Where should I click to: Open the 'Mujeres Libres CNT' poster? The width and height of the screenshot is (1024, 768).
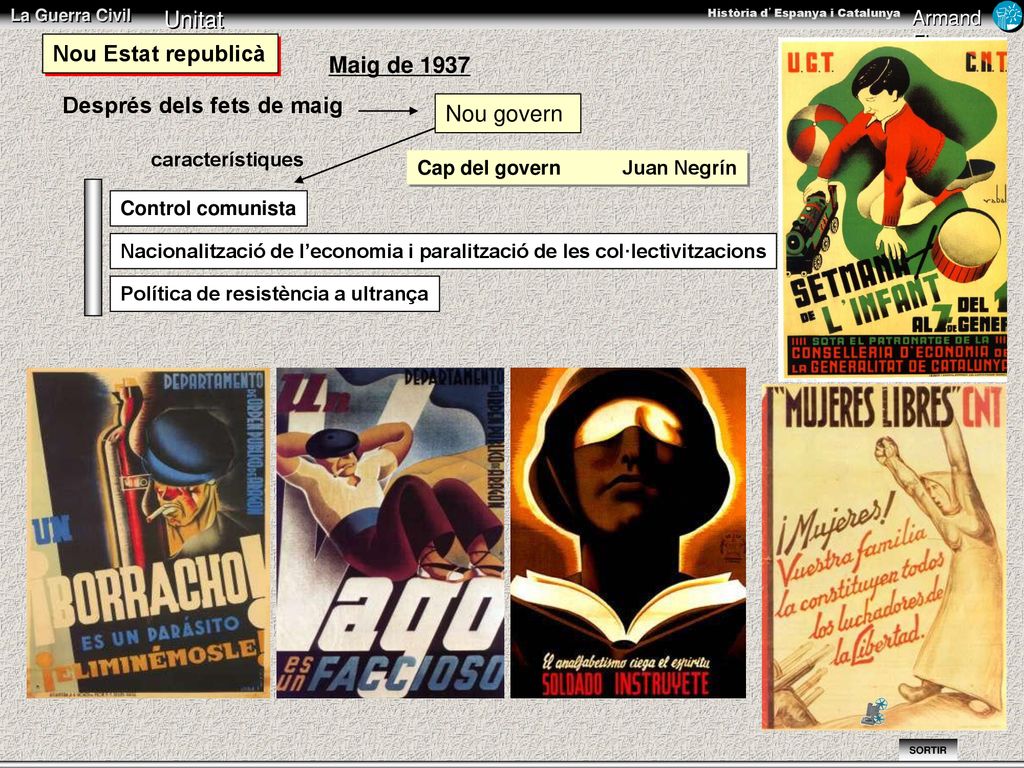pos(884,556)
